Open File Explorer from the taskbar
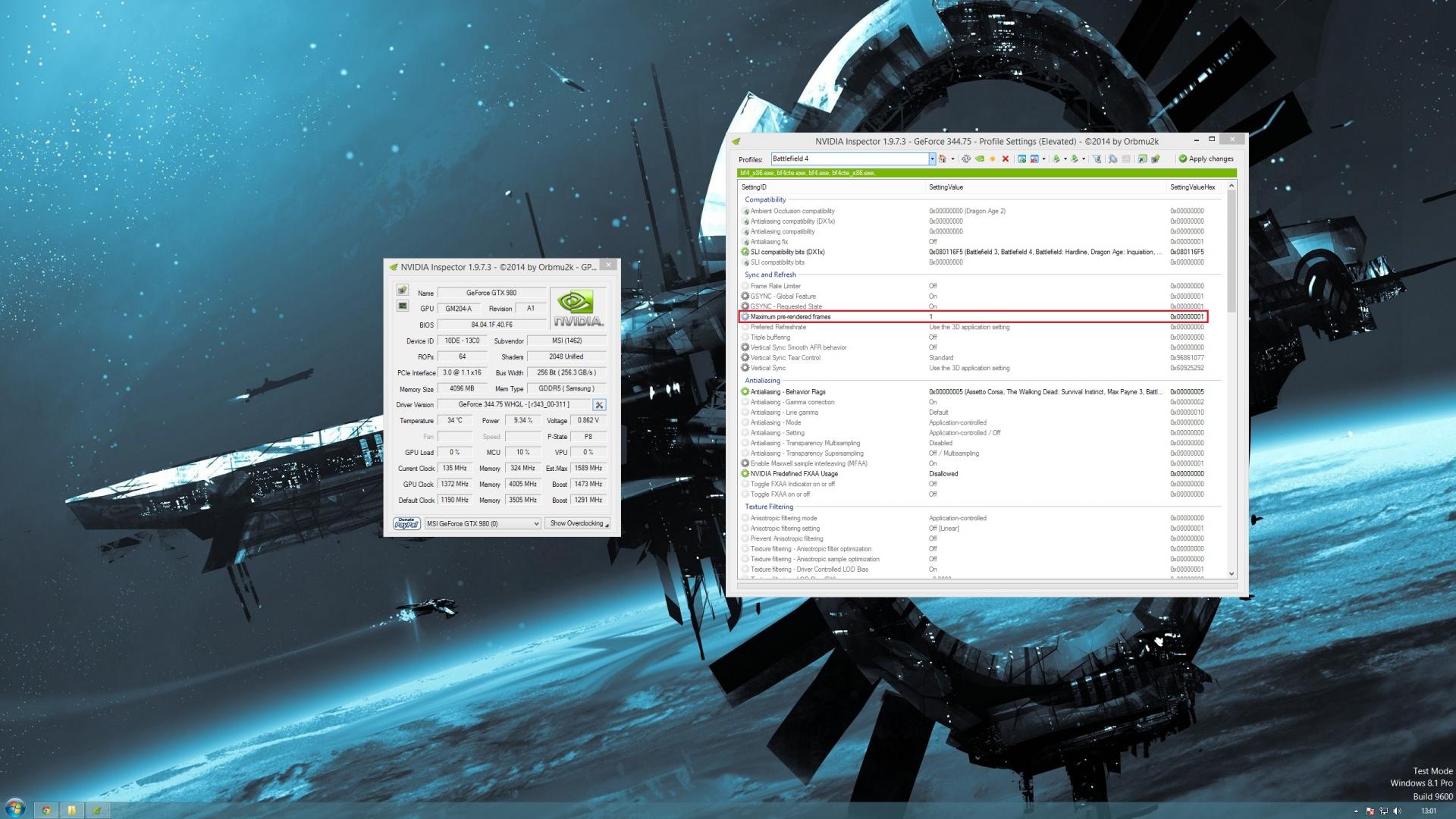The width and height of the screenshot is (1456, 819). 71,810
